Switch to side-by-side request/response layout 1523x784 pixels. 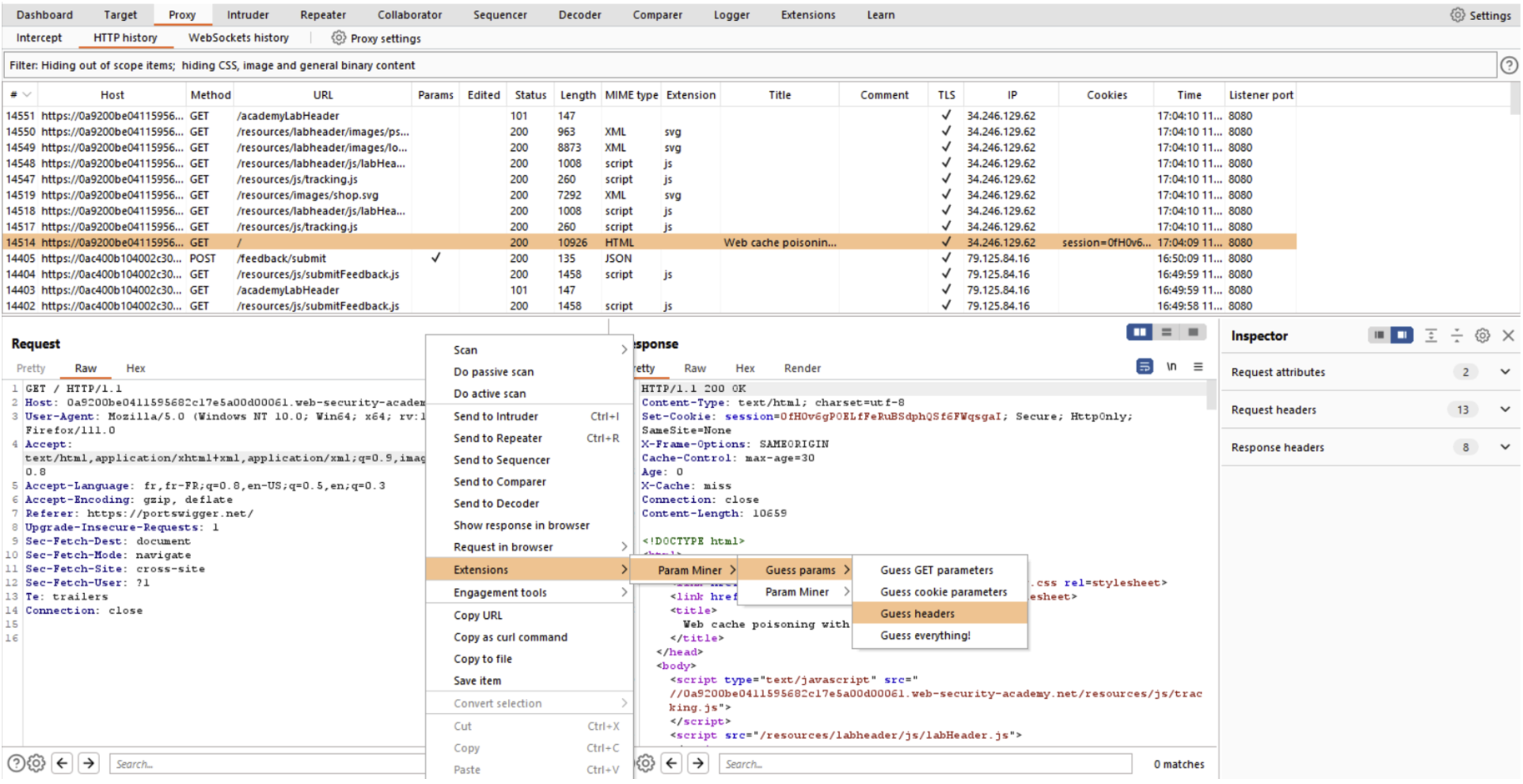coord(1139,333)
